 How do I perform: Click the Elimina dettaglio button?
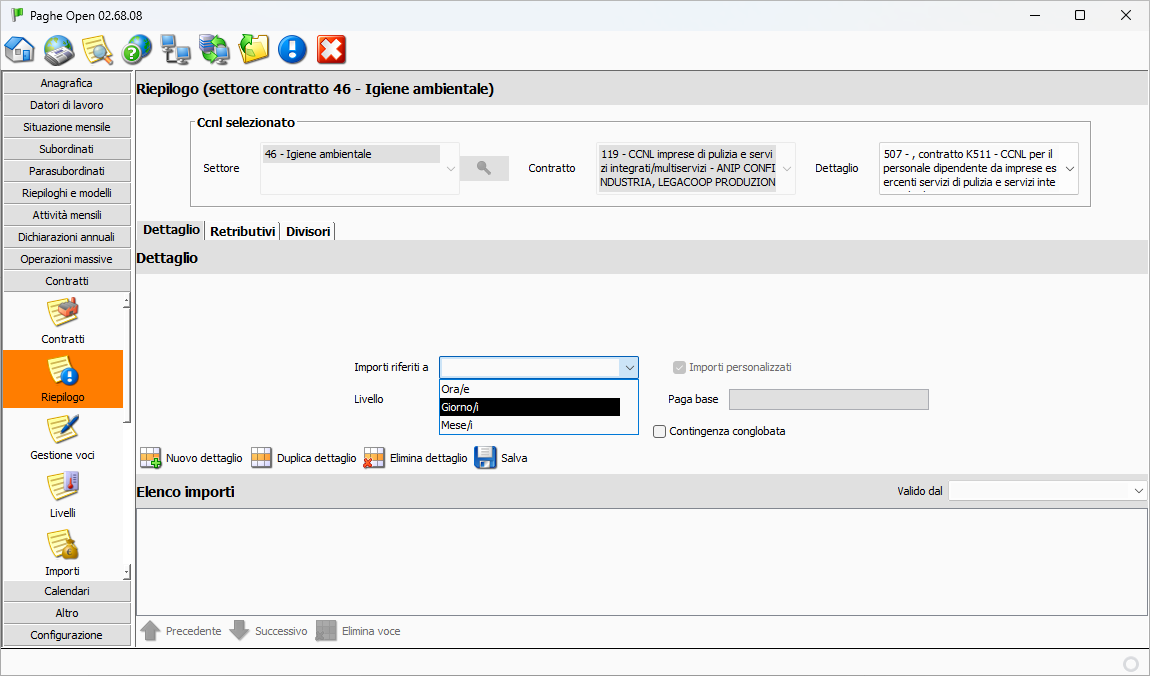coord(416,458)
